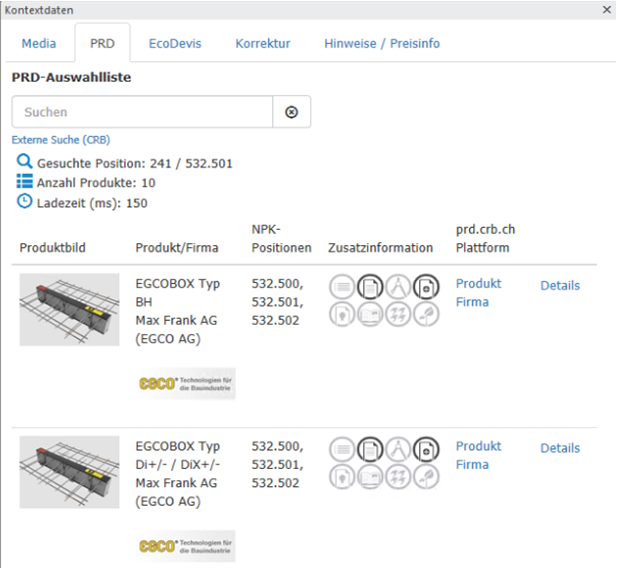The image size is (618, 571).
Task: Click NPK positions of EGCOBOX Typ Di+/- row
Action: pos(277,465)
